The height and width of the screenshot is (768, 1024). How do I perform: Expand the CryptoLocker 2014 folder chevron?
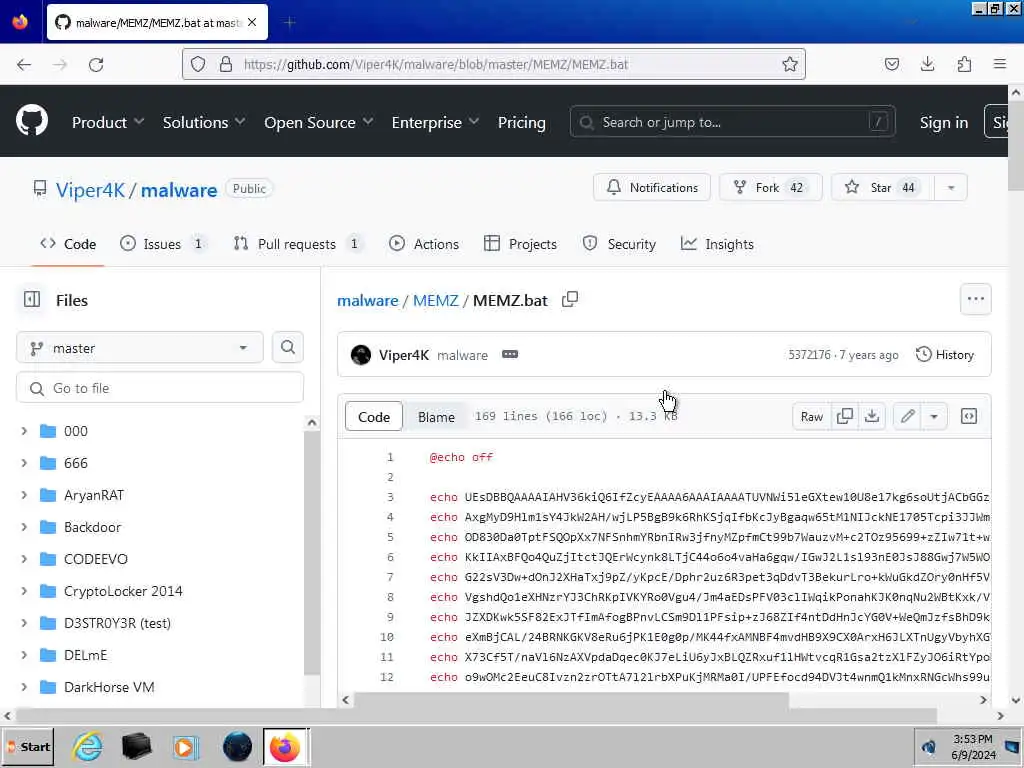[24, 591]
